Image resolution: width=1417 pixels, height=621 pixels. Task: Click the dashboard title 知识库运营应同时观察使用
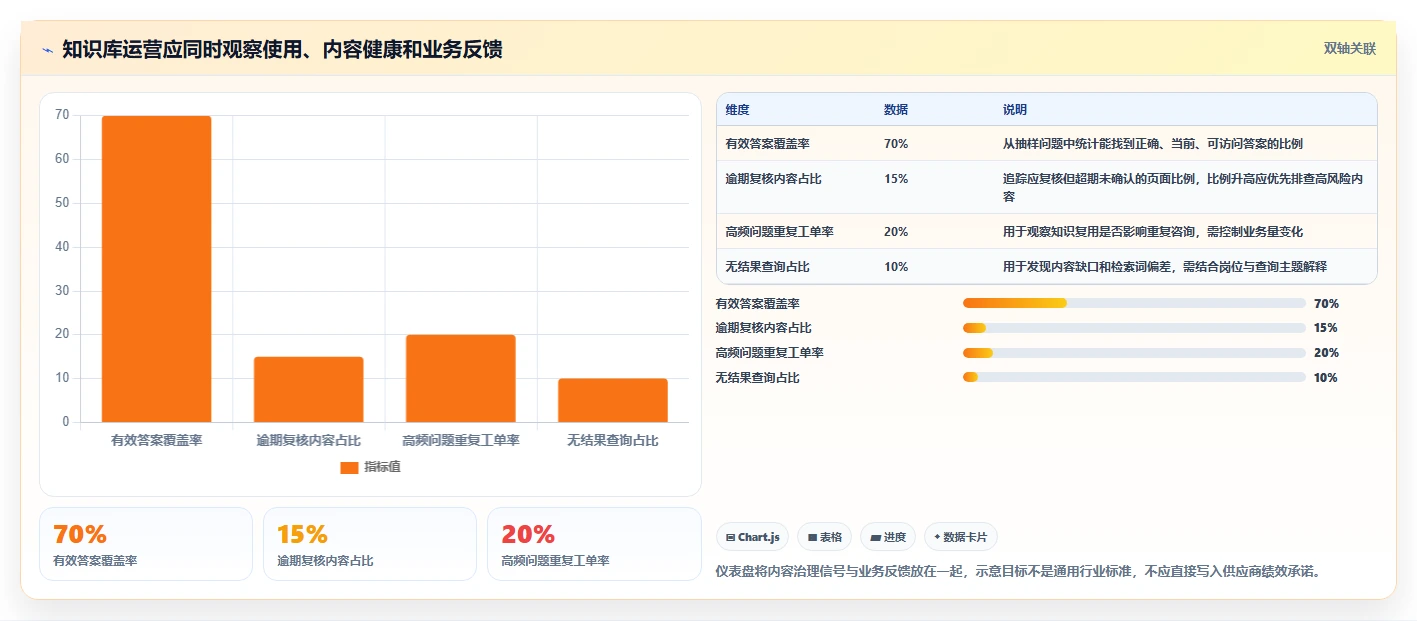282,50
